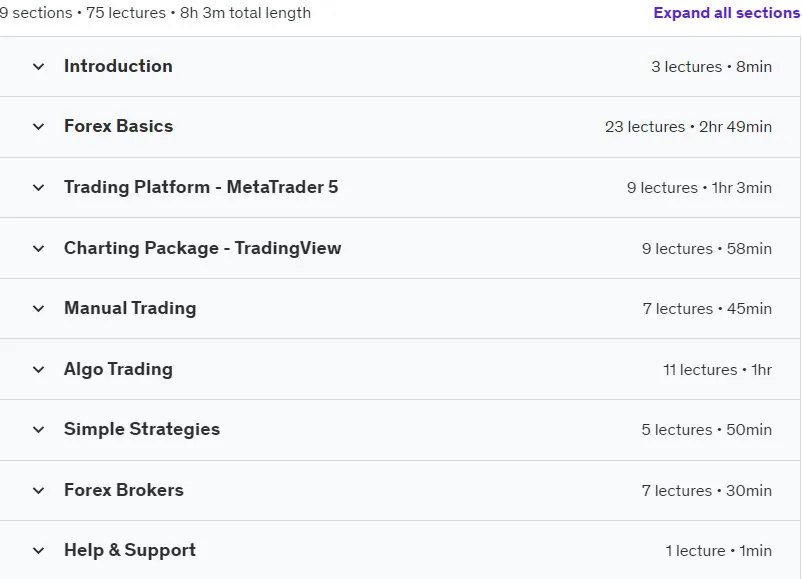This screenshot has height=579, width=802.
Task: Open the Forex Basics section title
Action: [x=119, y=126]
